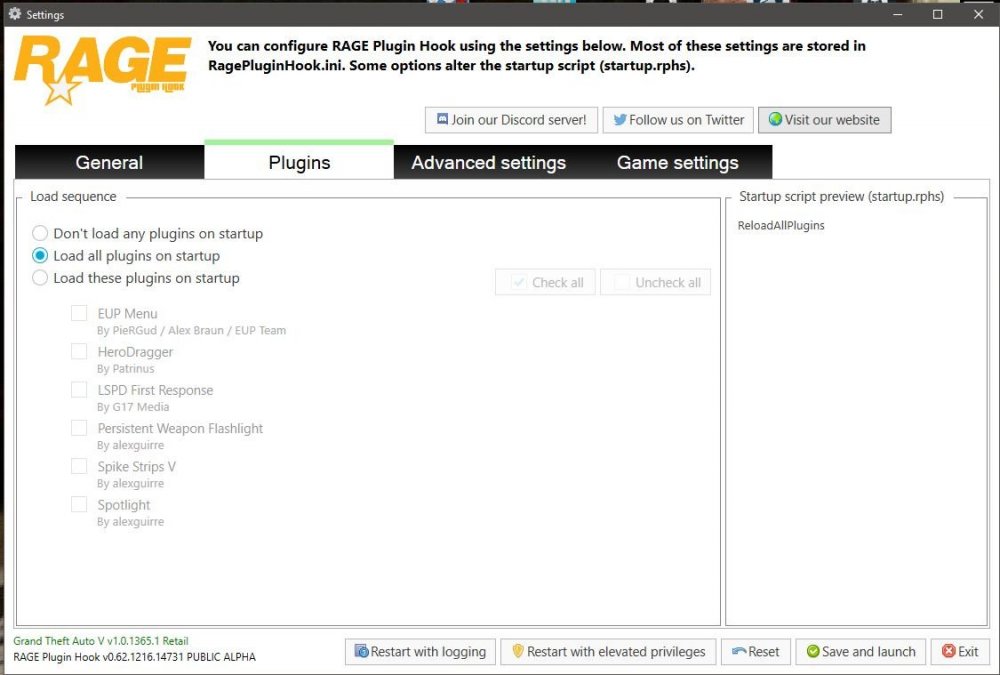
Task: Click the Persistent Weapon Flashlight label
Action: point(180,428)
